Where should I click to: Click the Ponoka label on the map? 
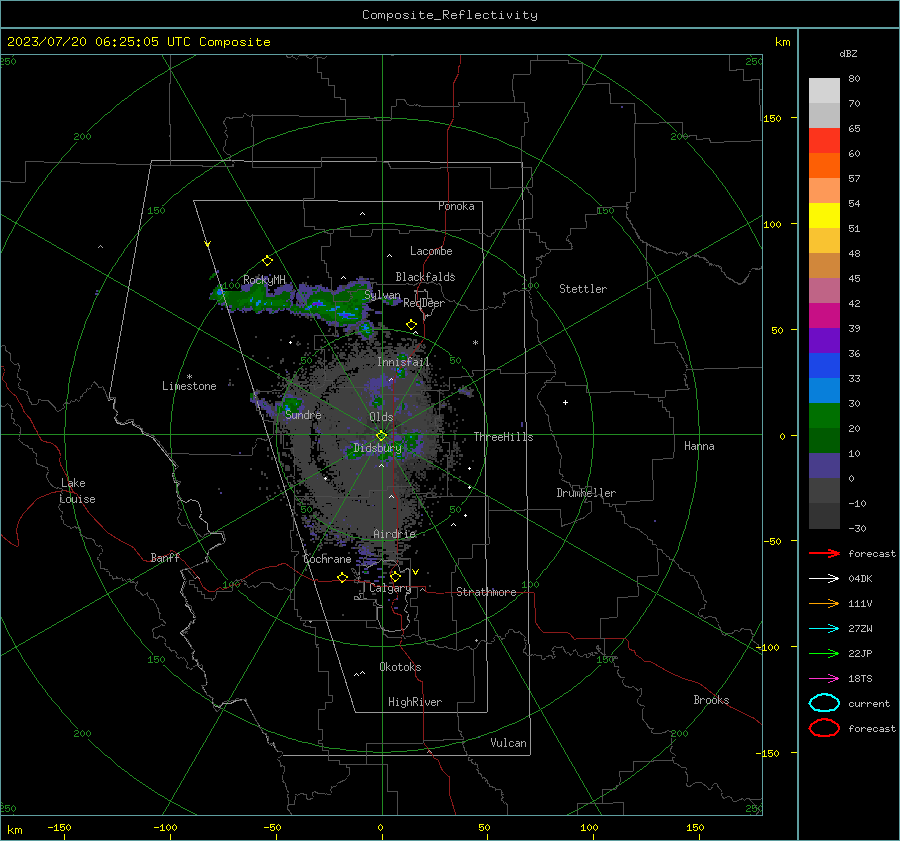pyautogui.click(x=456, y=206)
